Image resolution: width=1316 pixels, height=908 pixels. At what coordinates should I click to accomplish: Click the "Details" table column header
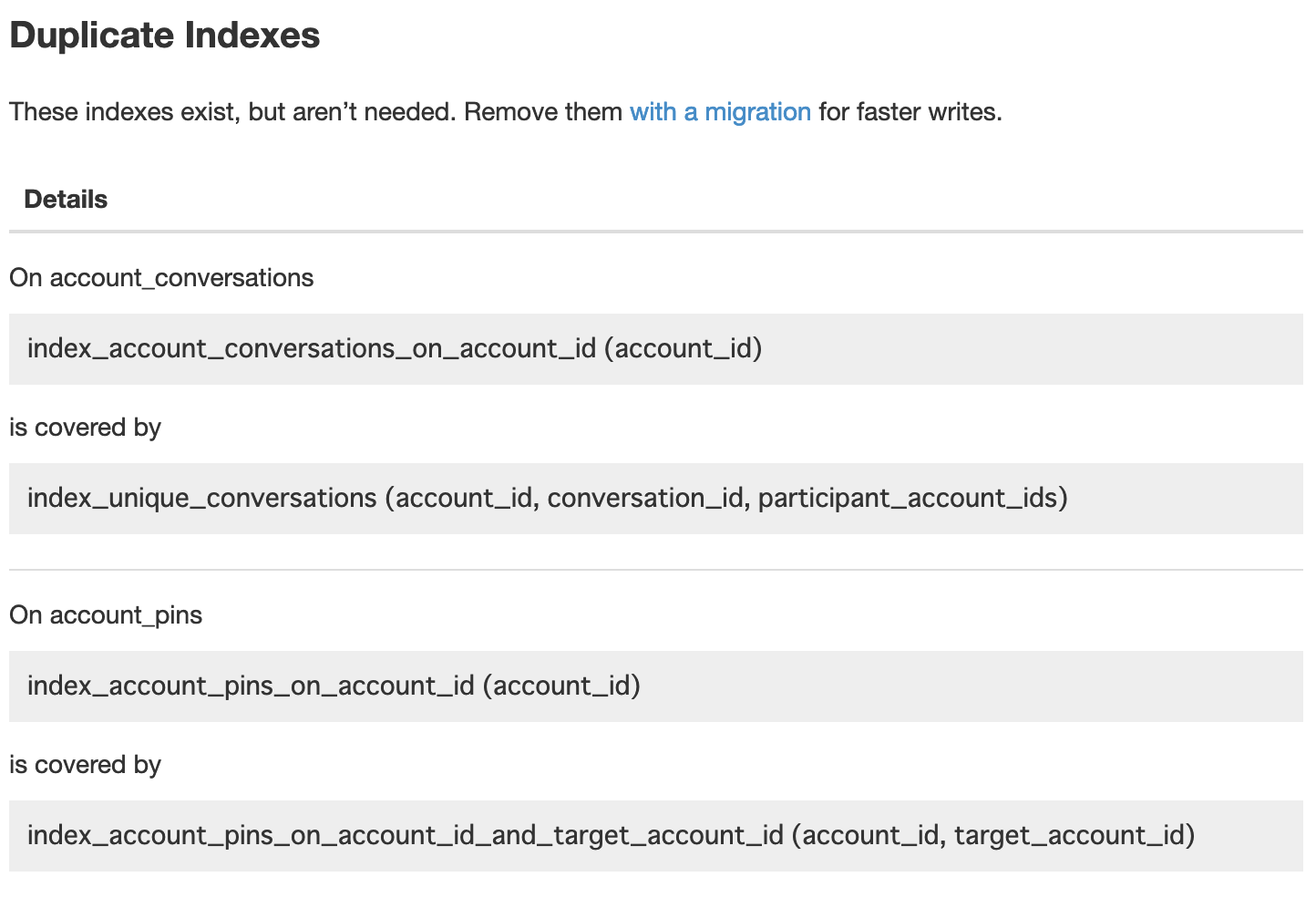[x=66, y=200]
